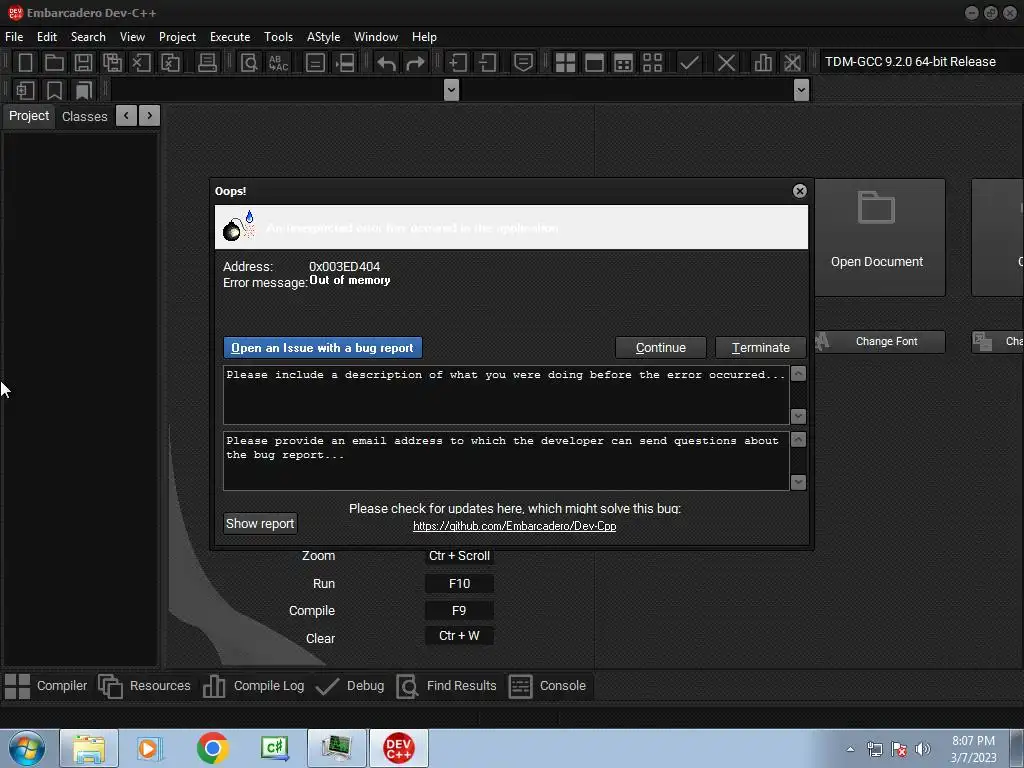
Task: Click the Open Document folder tile
Action: click(880, 238)
